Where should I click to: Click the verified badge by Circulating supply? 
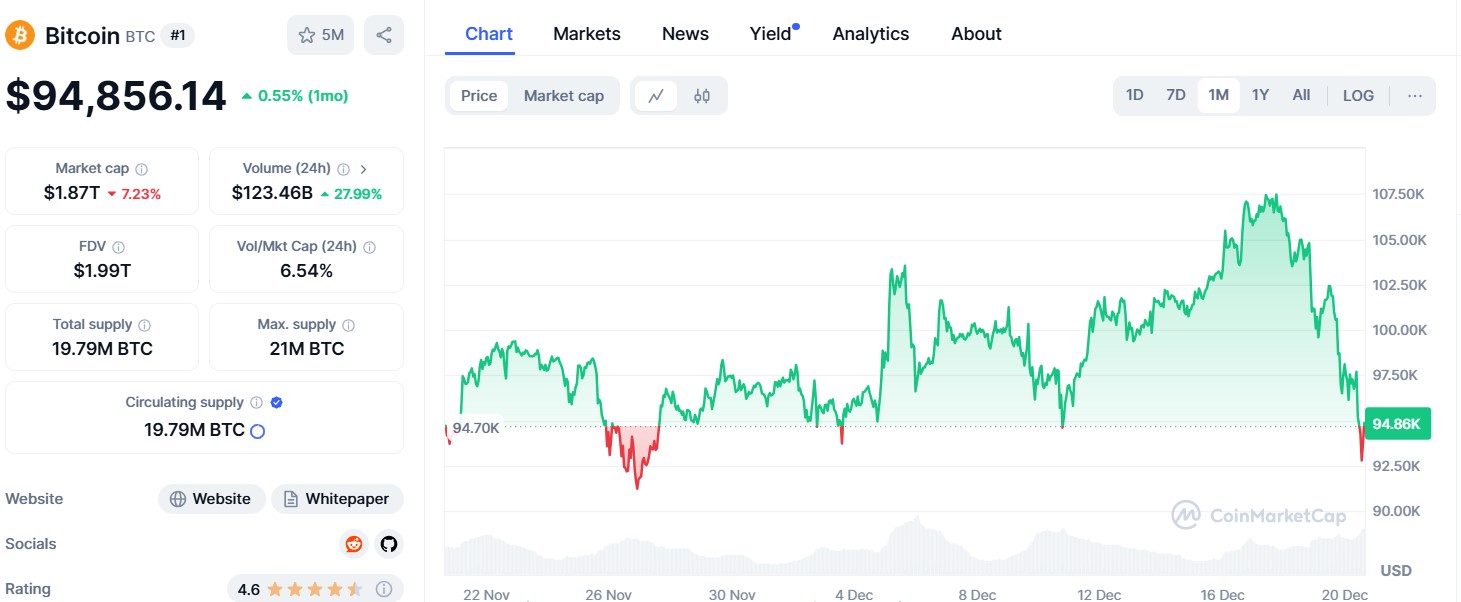(277, 402)
